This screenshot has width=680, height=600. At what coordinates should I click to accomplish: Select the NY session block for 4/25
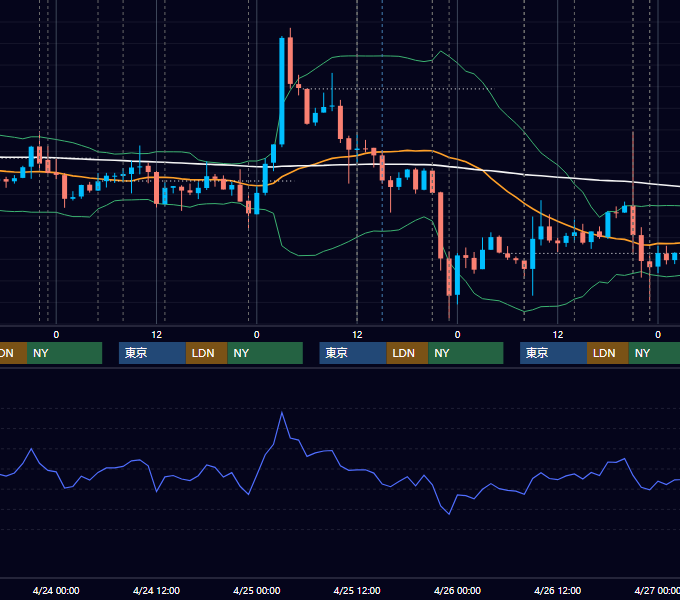click(466, 353)
